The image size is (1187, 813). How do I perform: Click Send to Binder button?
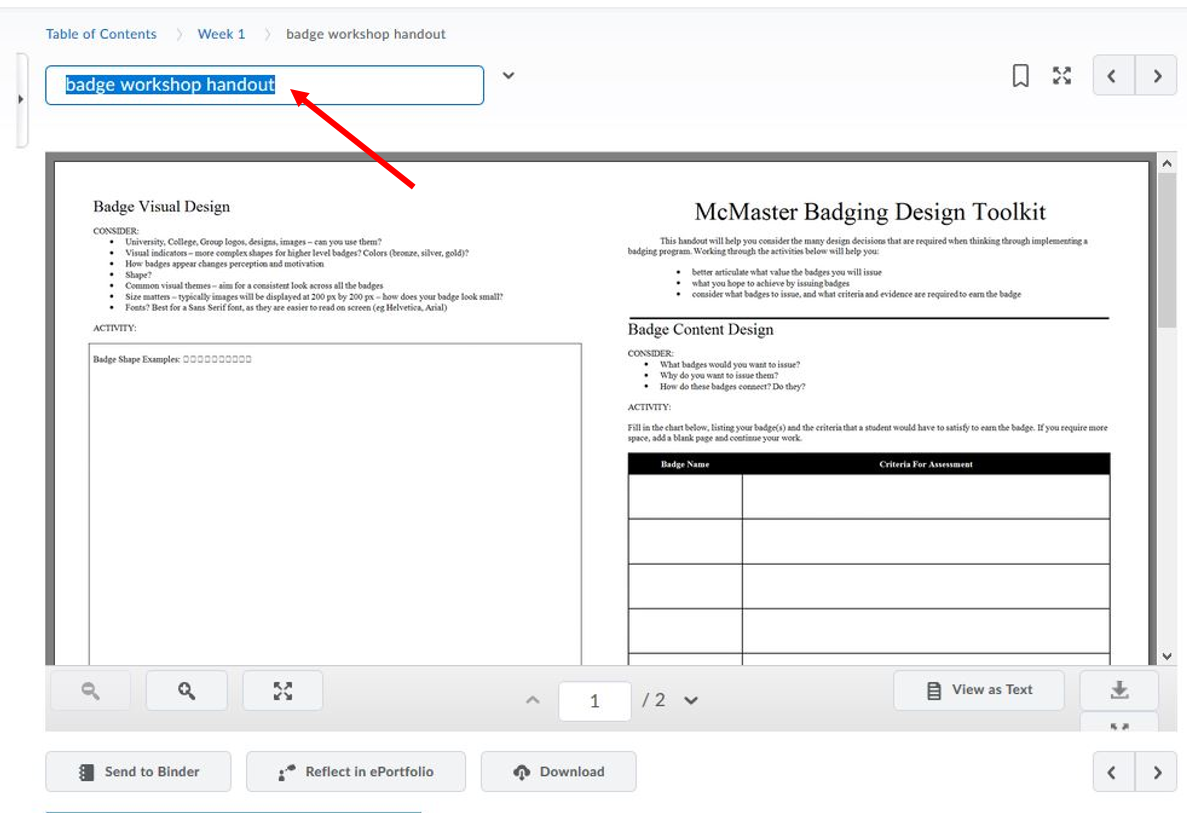(x=138, y=772)
